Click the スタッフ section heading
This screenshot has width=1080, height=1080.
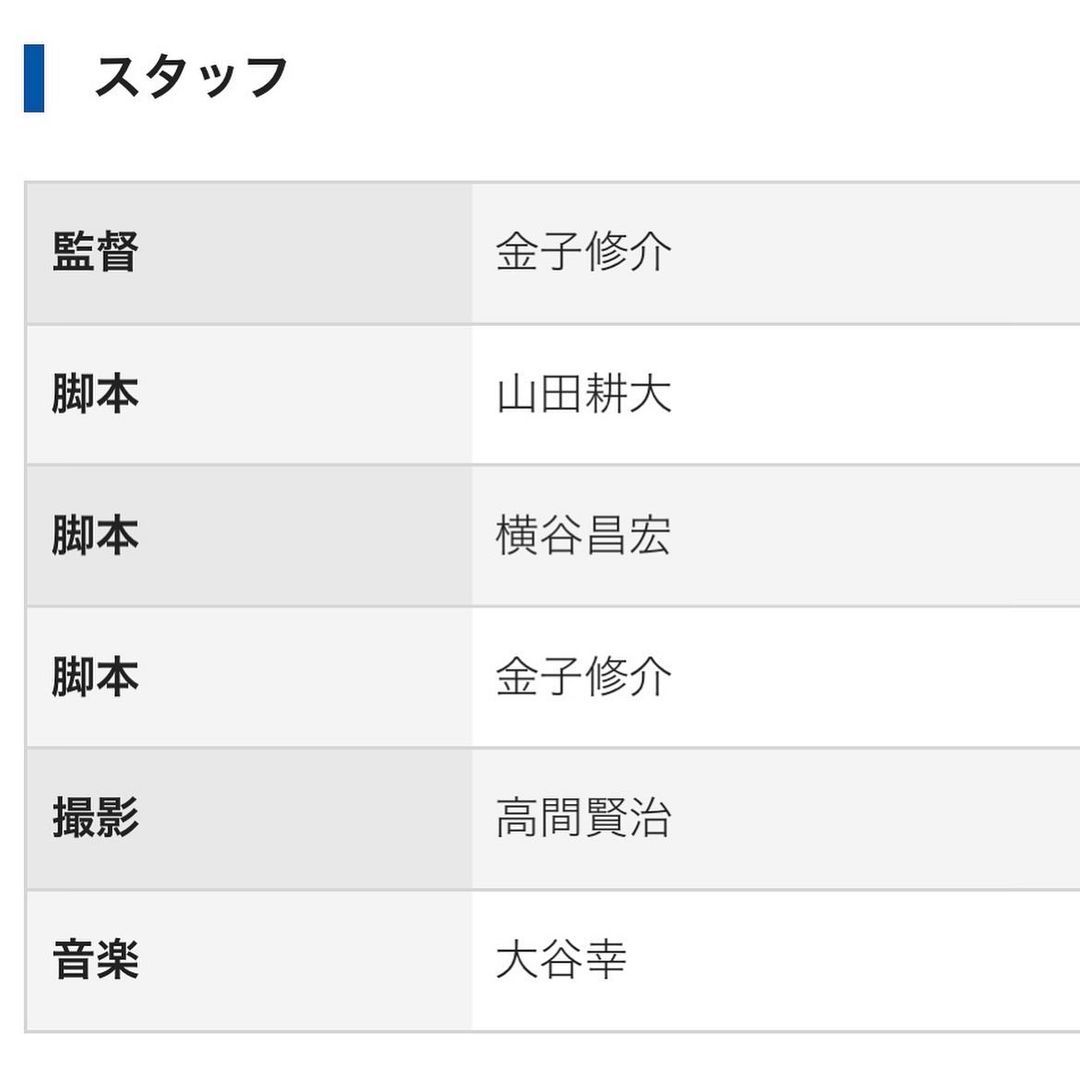click(190, 78)
